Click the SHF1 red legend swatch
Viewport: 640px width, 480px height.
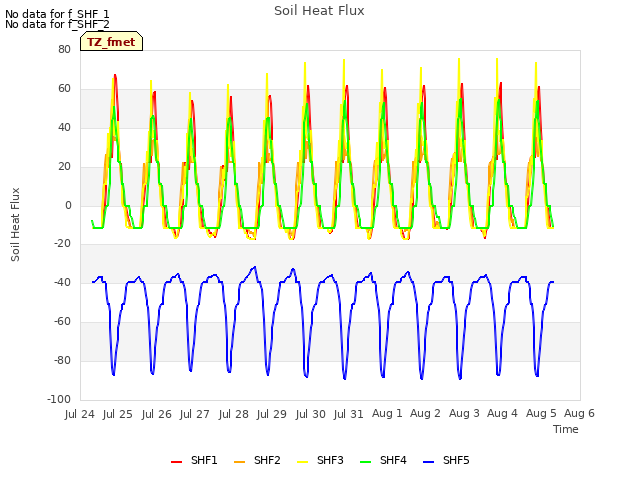(x=176, y=462)
